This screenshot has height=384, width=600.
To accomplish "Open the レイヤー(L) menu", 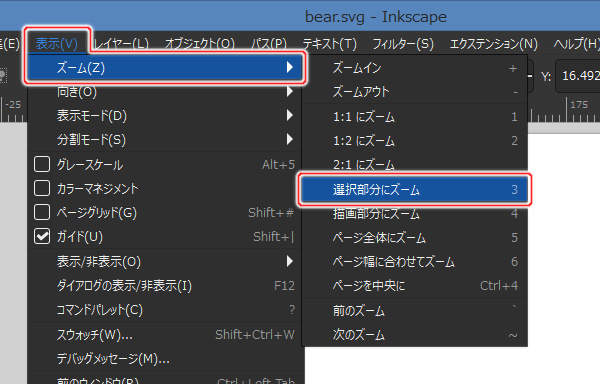I will click(121, 44).
